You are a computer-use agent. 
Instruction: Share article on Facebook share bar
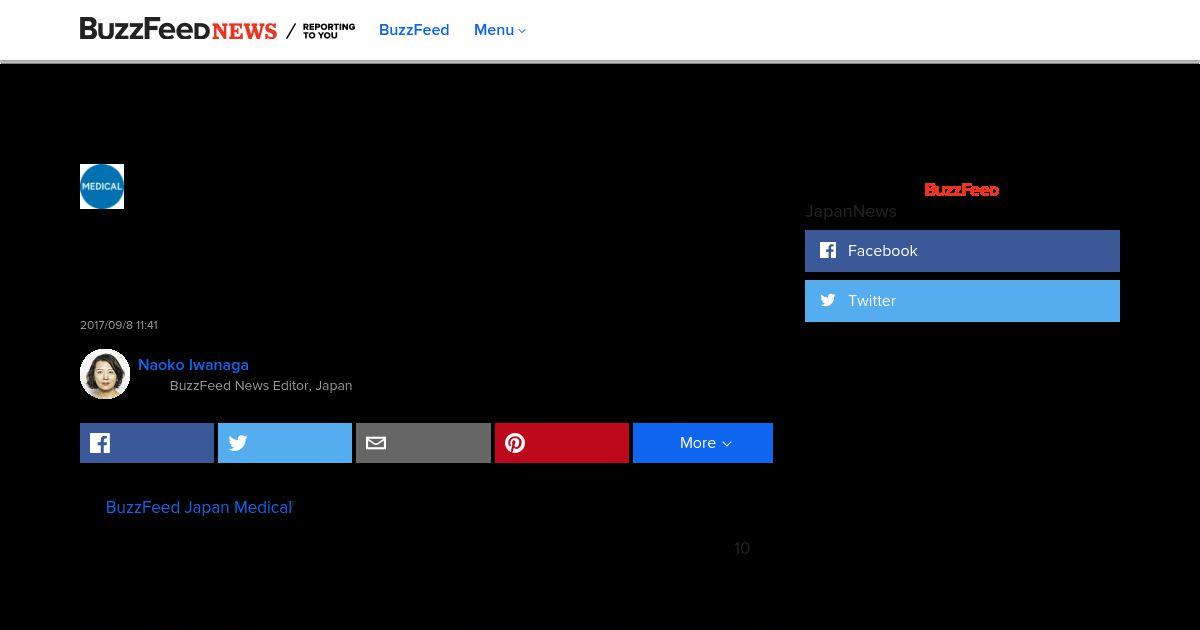[x=147, y=443]
